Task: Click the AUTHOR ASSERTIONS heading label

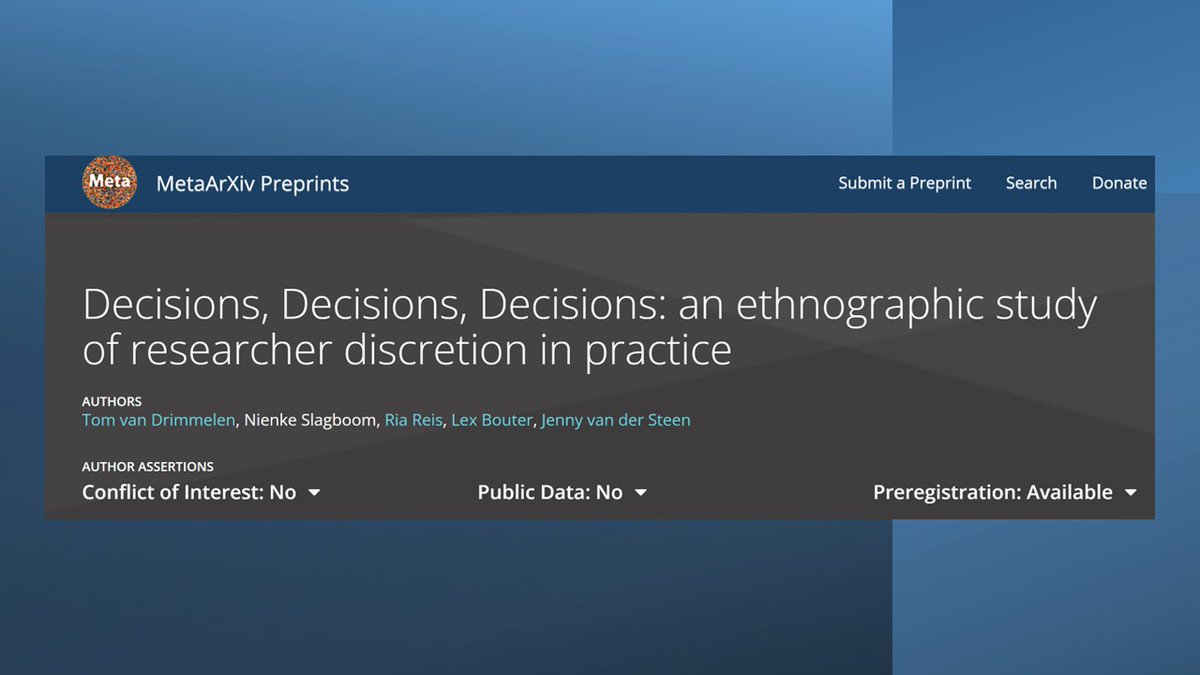Action: point(148,467)
